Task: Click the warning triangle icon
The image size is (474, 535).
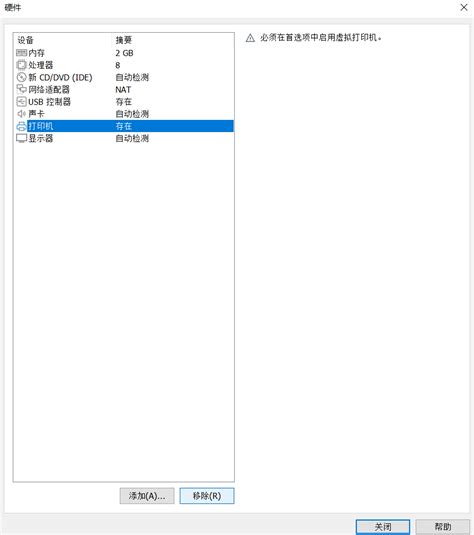Action: click(250, 38)
